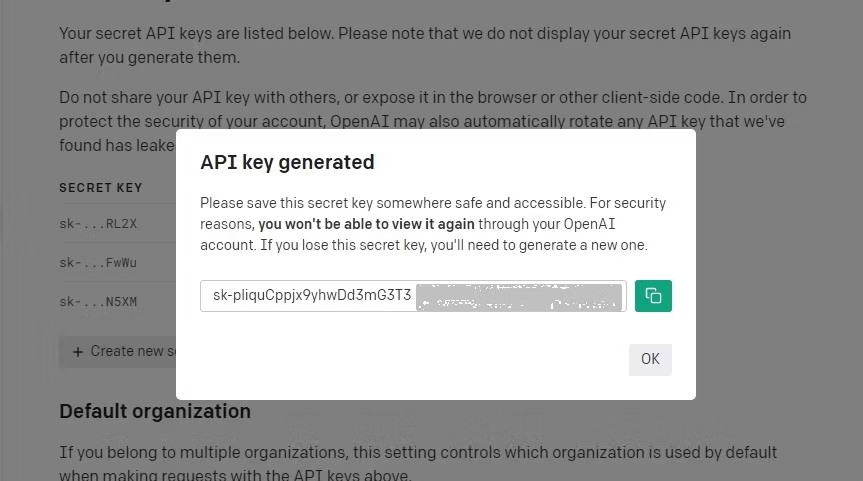
Task: Click the plus icon beside Create new
Action: click(x=78, y=352)
